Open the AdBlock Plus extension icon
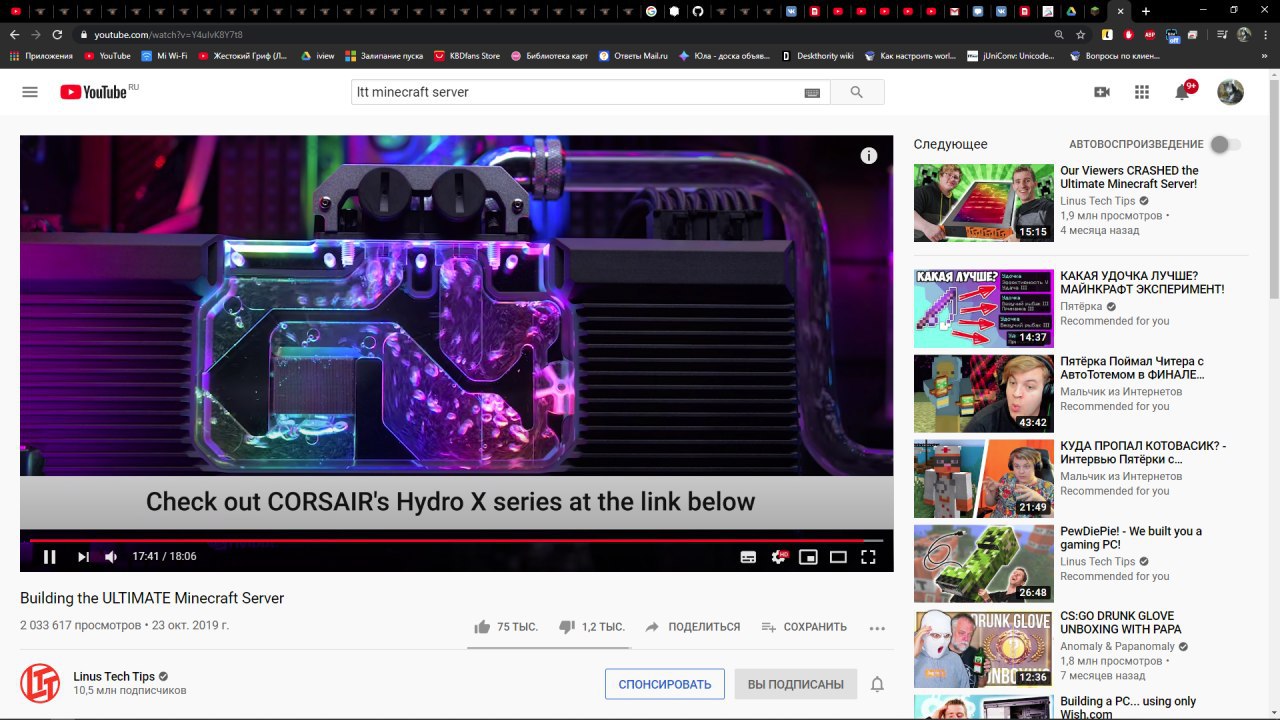 [x=1150, y=34]
